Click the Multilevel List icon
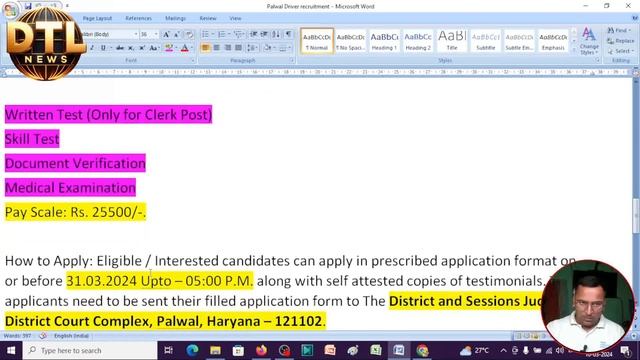The image size is (640, 360). tap(238, 35)
